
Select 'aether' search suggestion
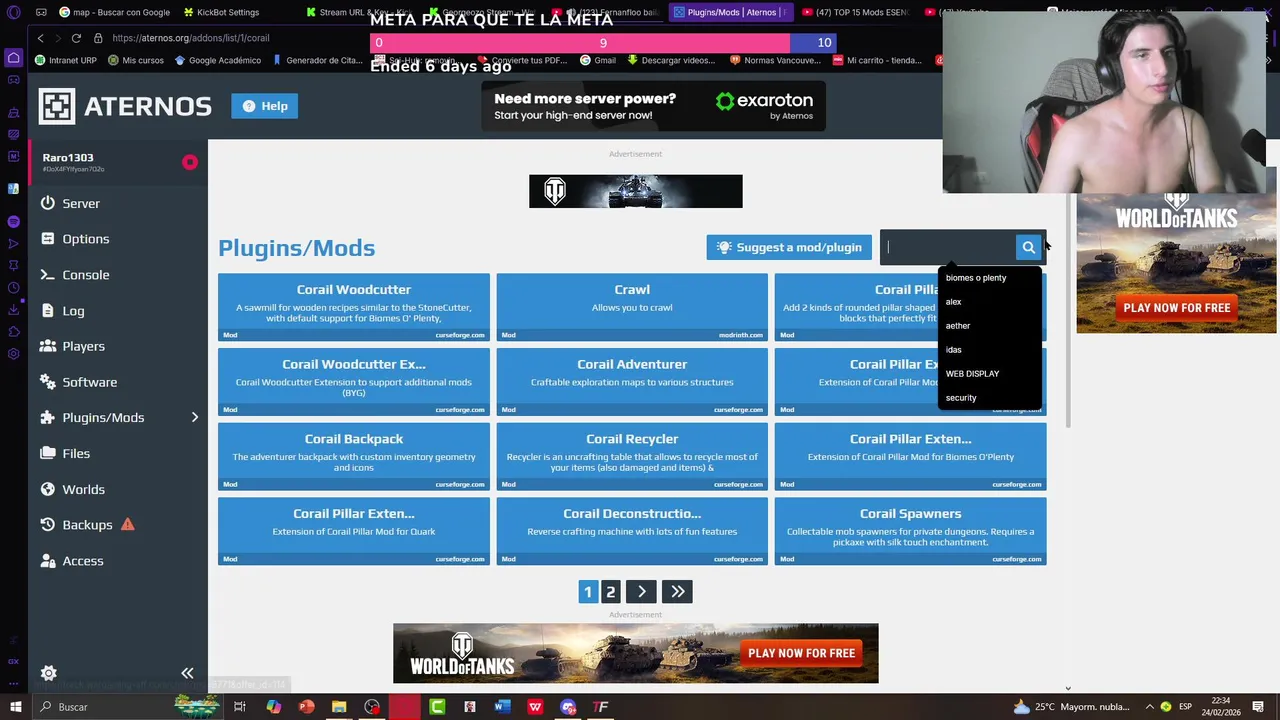point(958,326)
